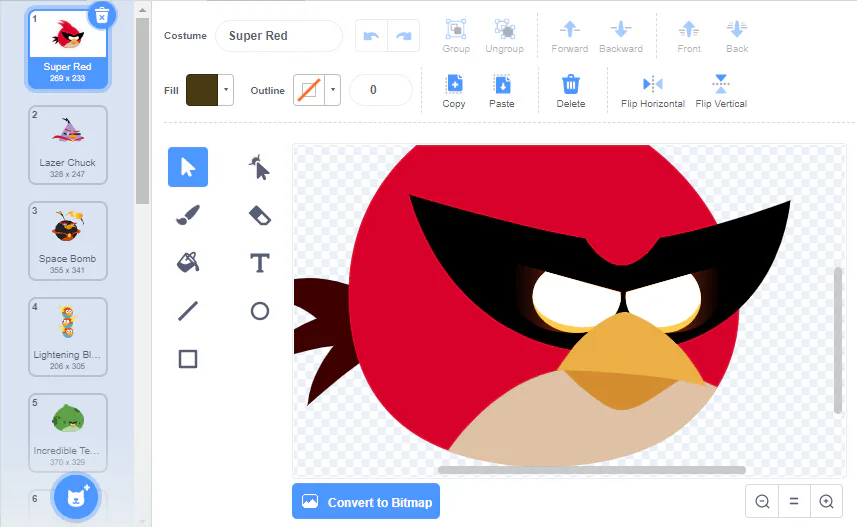Select the Fill bucket tool
The image size is (857, 527).
point(187,263)
